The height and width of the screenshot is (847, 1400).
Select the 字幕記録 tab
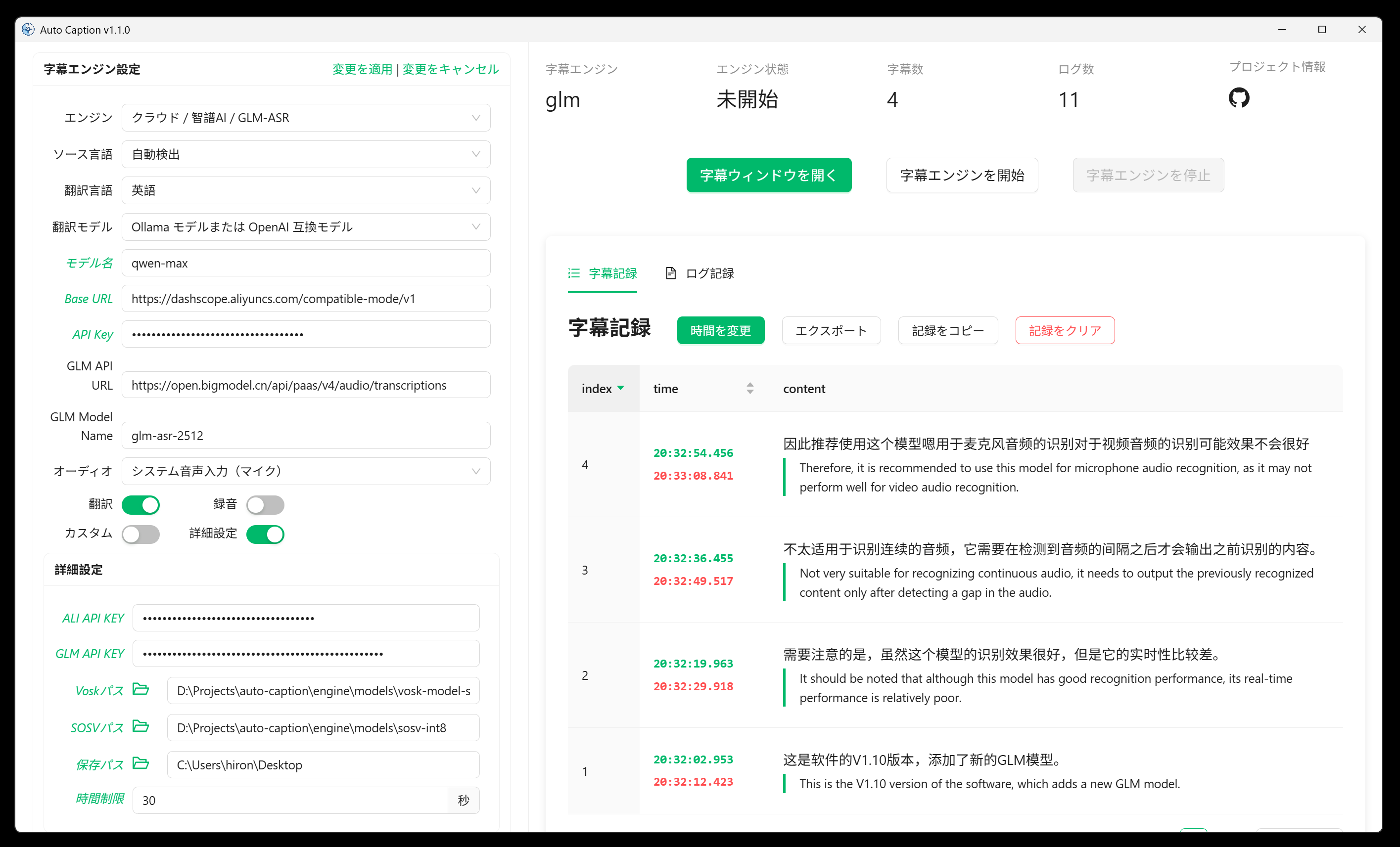click(x=612, y=273)
